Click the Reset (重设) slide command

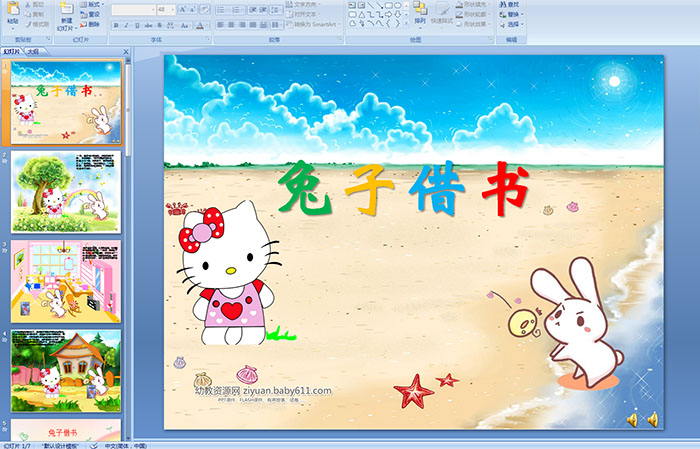coord(90,14)
